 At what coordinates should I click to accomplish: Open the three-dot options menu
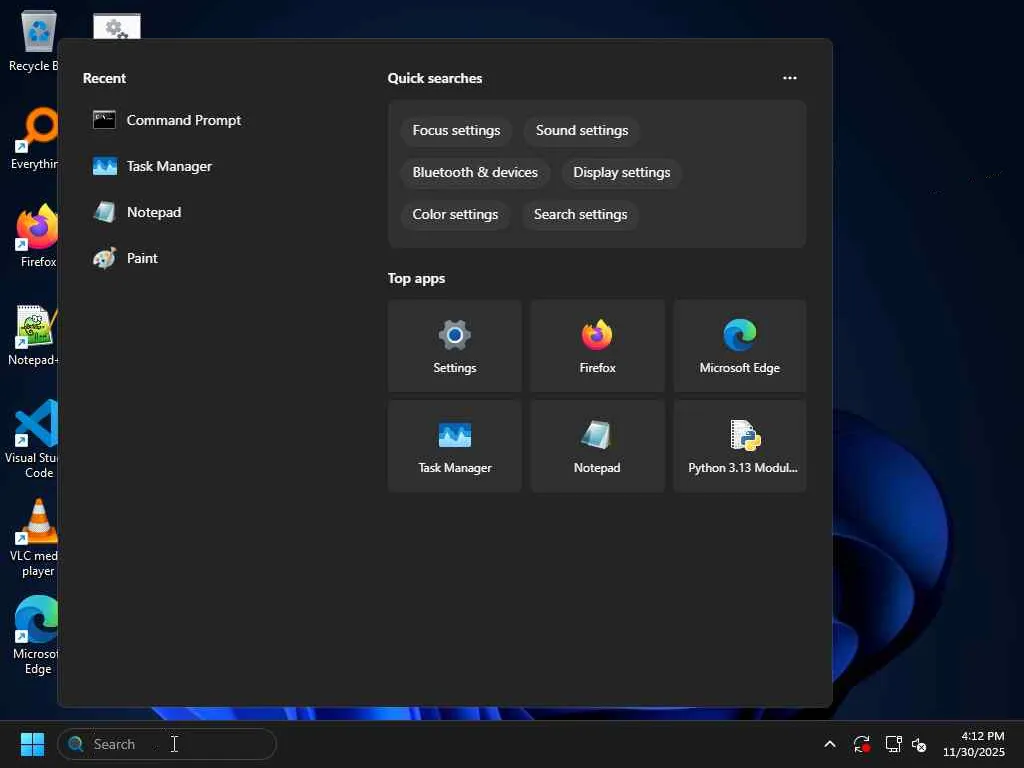click(789, 78)
